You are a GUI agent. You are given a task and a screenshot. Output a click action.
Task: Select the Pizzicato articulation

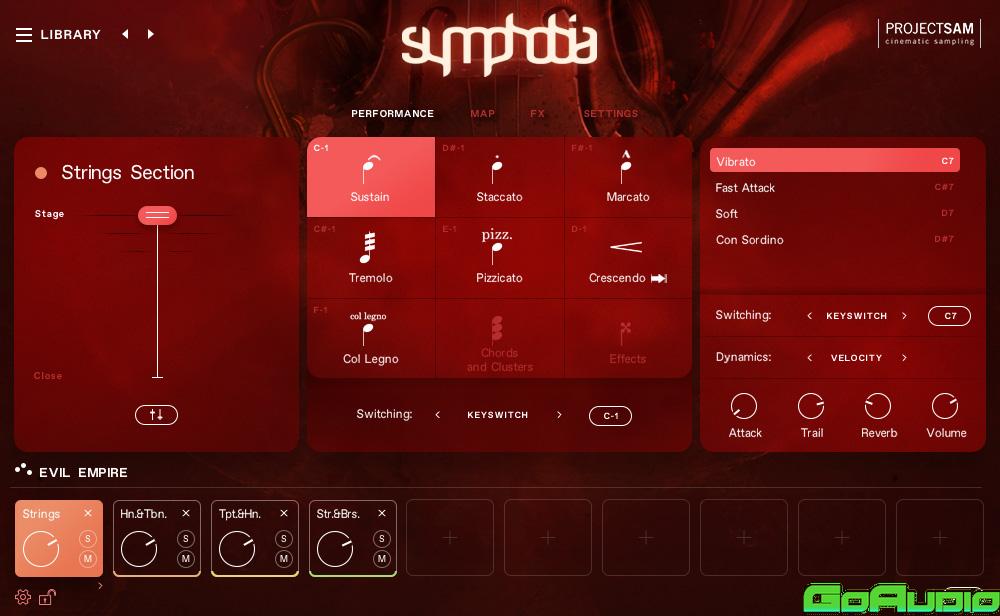pos(499,259)
